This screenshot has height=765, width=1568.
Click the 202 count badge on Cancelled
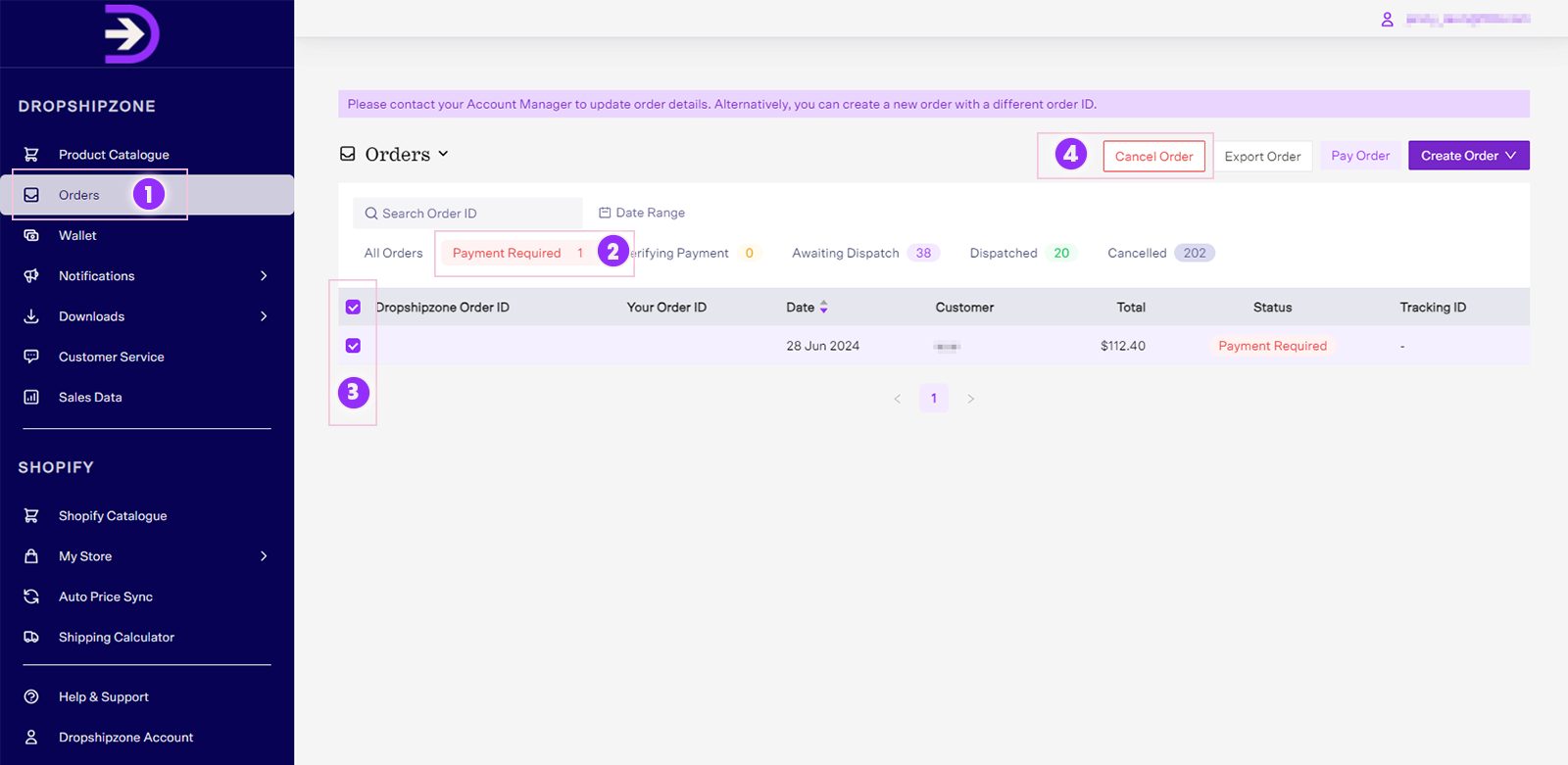coord(1195,253)
